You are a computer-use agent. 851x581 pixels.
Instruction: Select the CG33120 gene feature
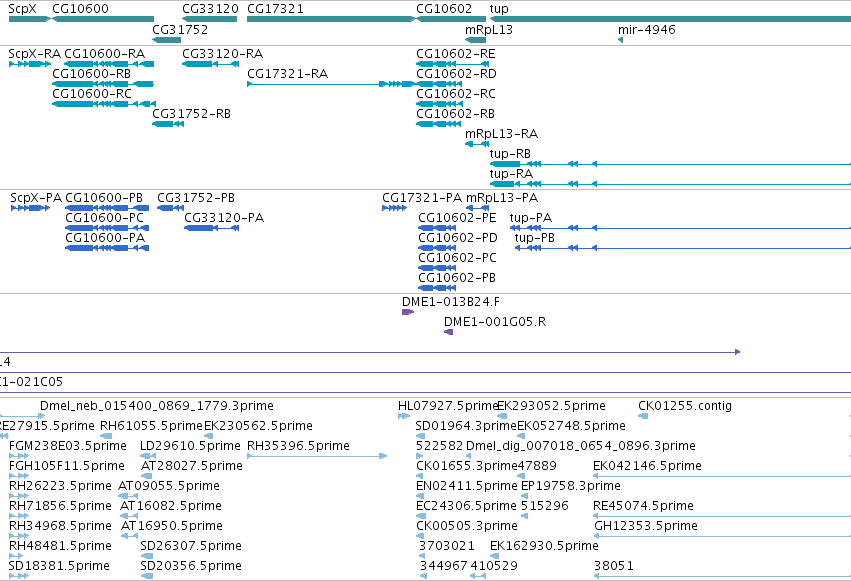[x=209, y=19]
